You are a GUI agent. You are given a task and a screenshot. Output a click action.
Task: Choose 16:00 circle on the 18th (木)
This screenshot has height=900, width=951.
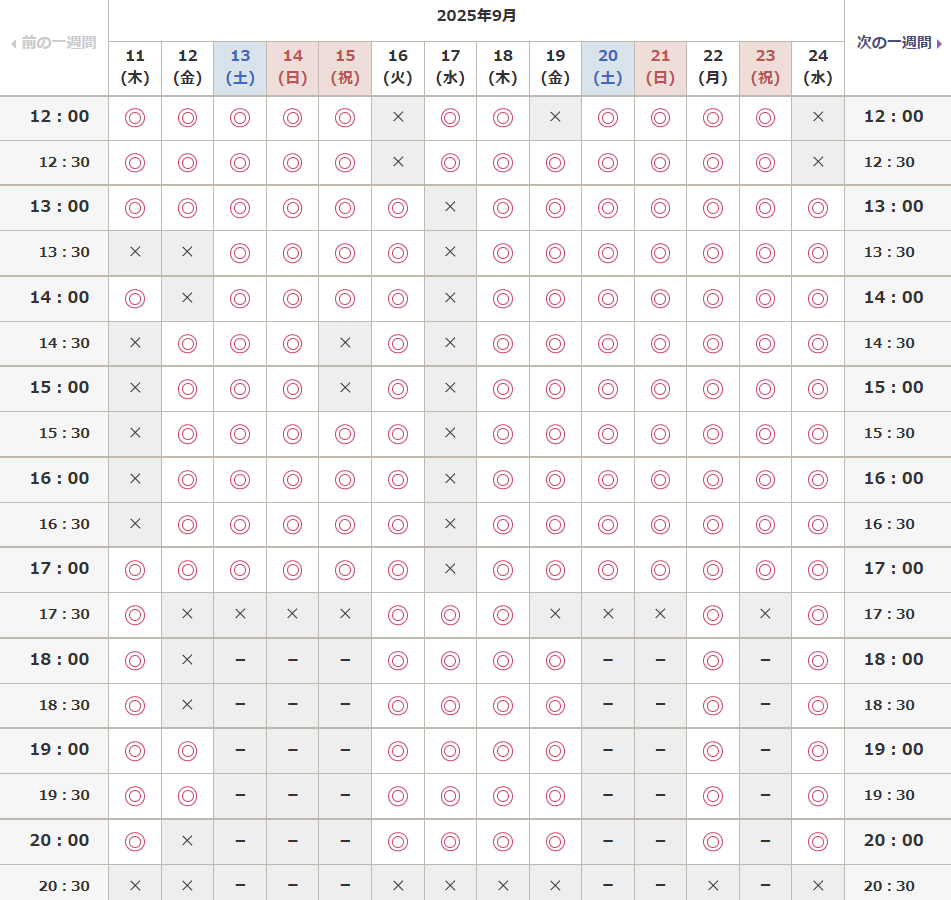503,479
